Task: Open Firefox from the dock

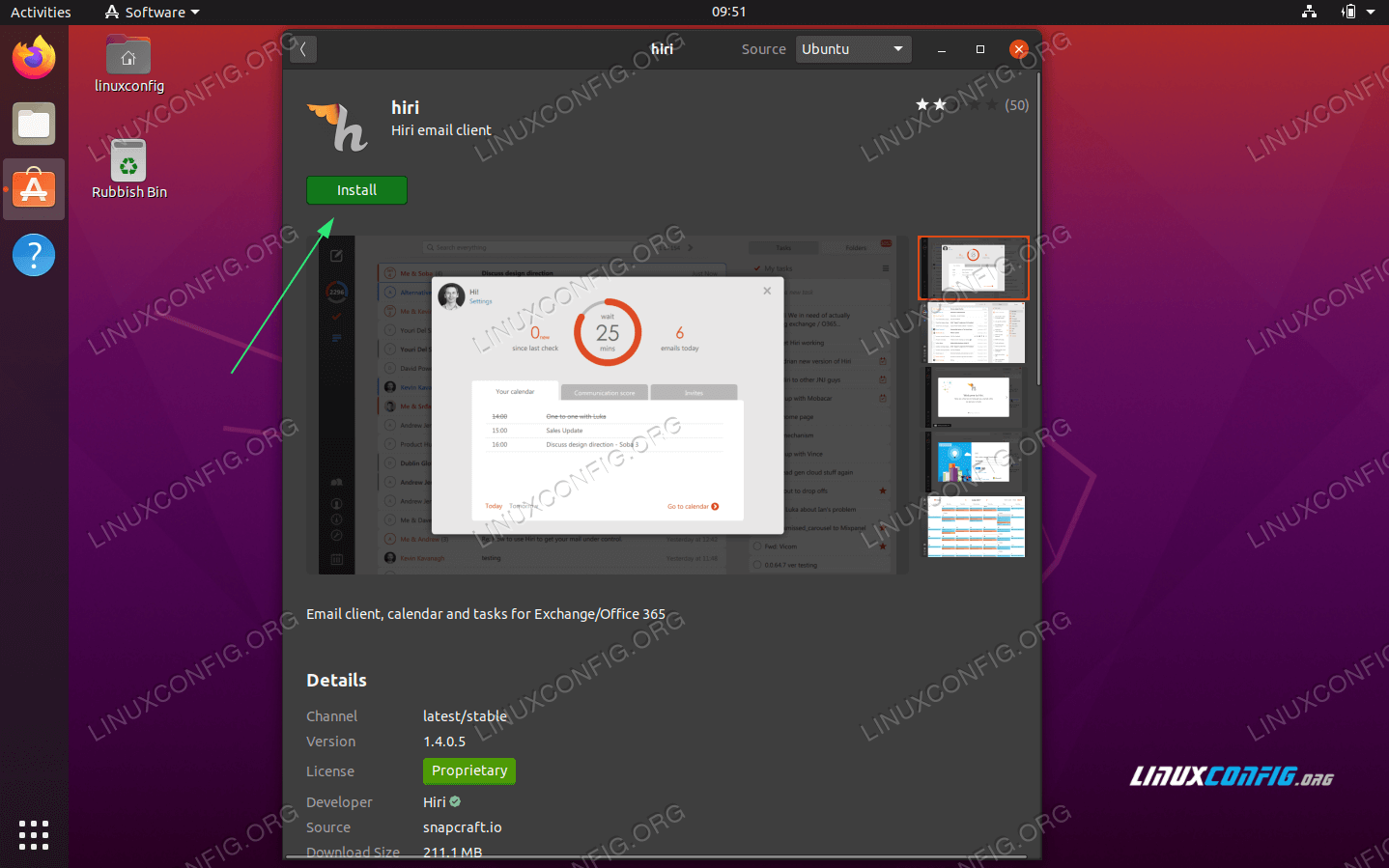Action: (34, 58)
